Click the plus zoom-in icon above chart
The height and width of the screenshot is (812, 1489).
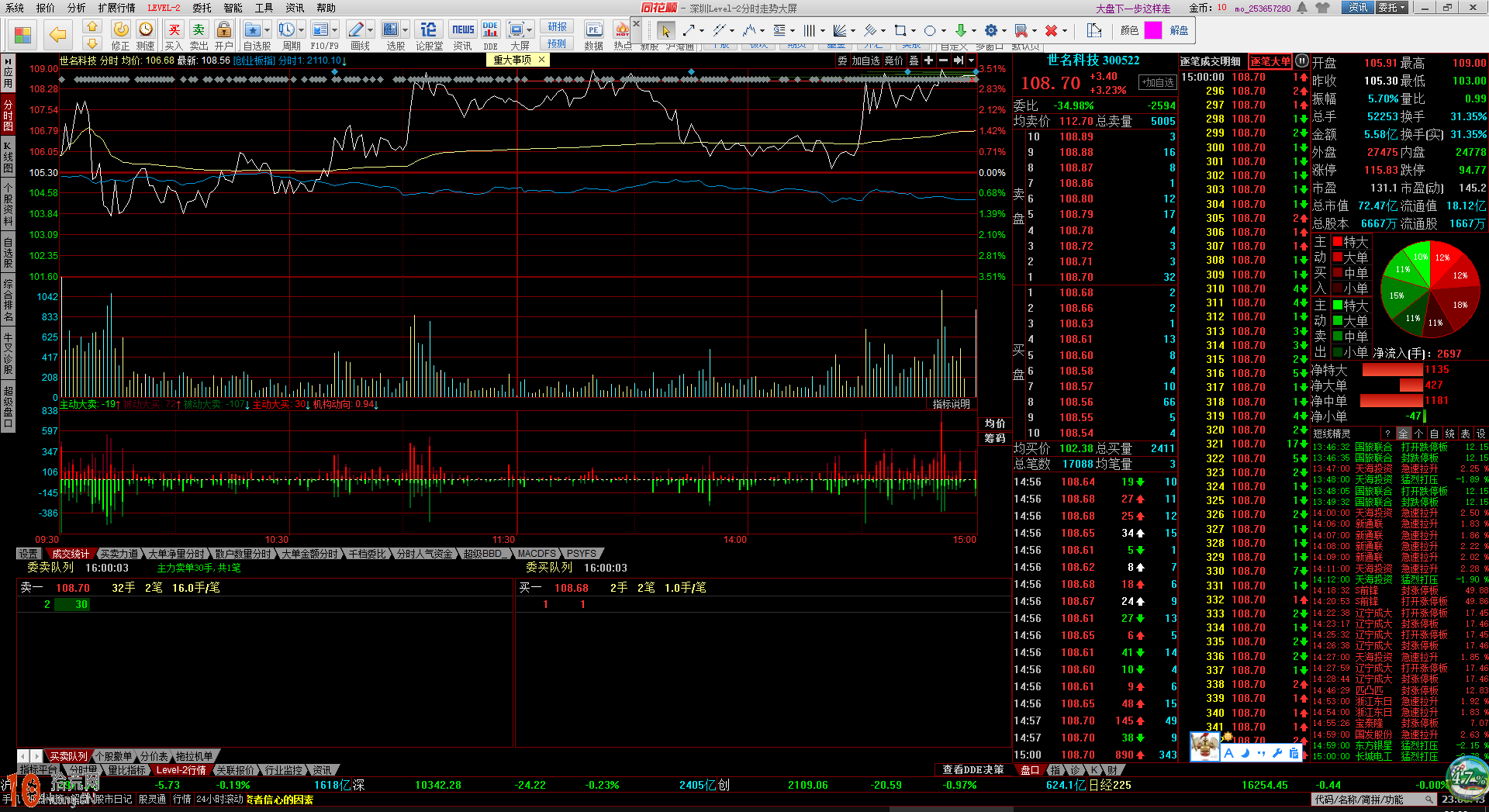(928, 60)
